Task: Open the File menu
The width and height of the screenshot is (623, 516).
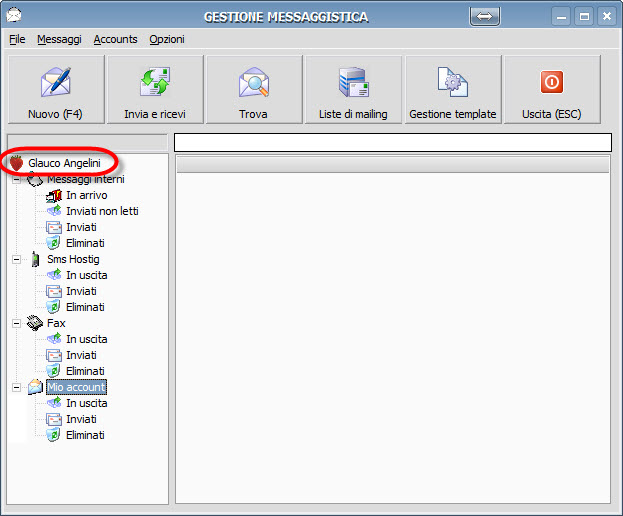Action: click(x=17, y=39)
